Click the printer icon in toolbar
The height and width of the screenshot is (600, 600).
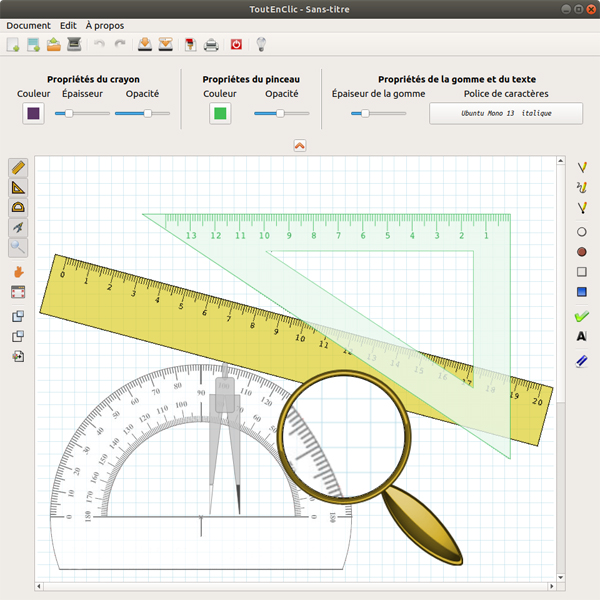point(212,44)
